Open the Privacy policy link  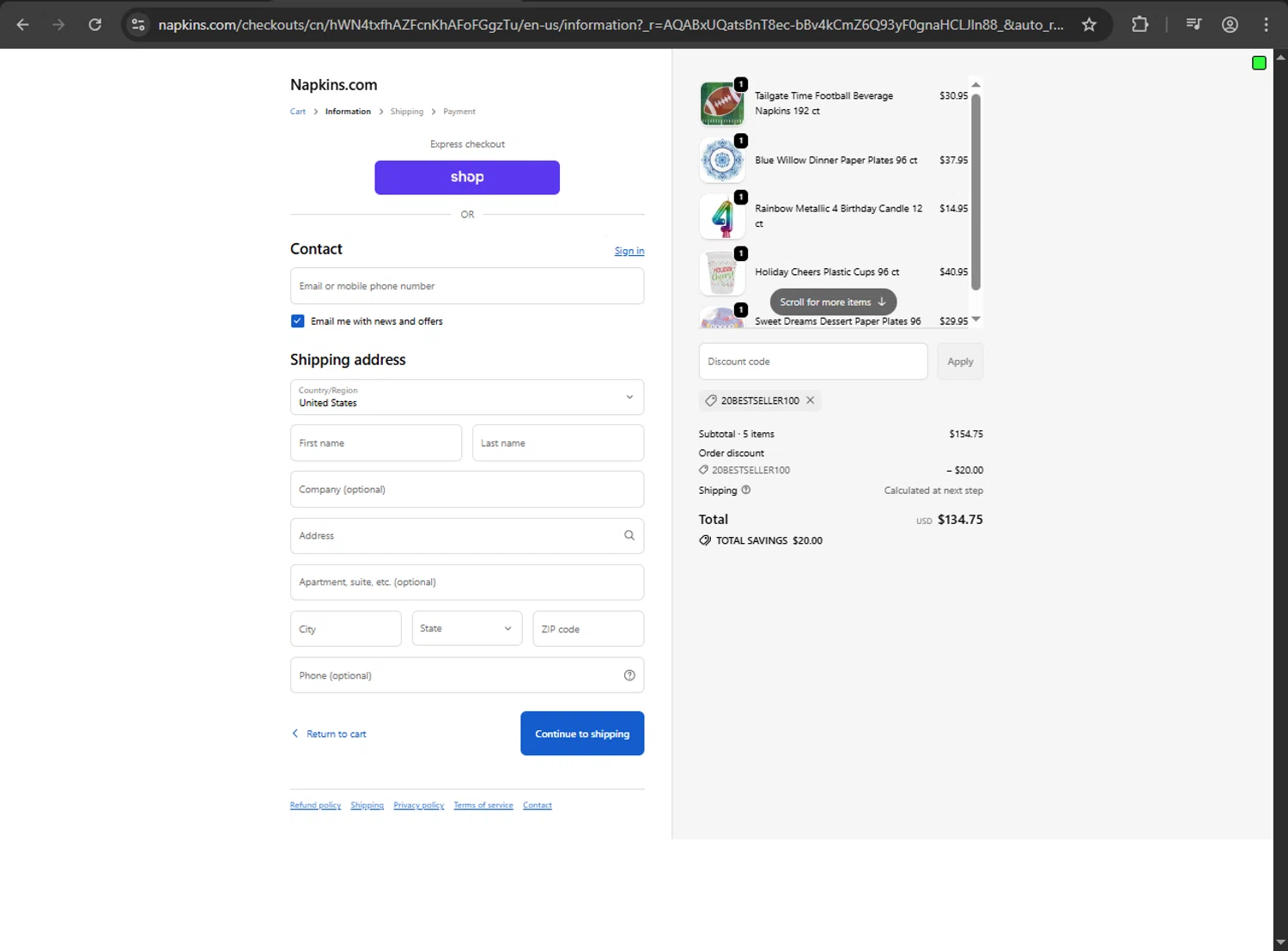(419, 805)
